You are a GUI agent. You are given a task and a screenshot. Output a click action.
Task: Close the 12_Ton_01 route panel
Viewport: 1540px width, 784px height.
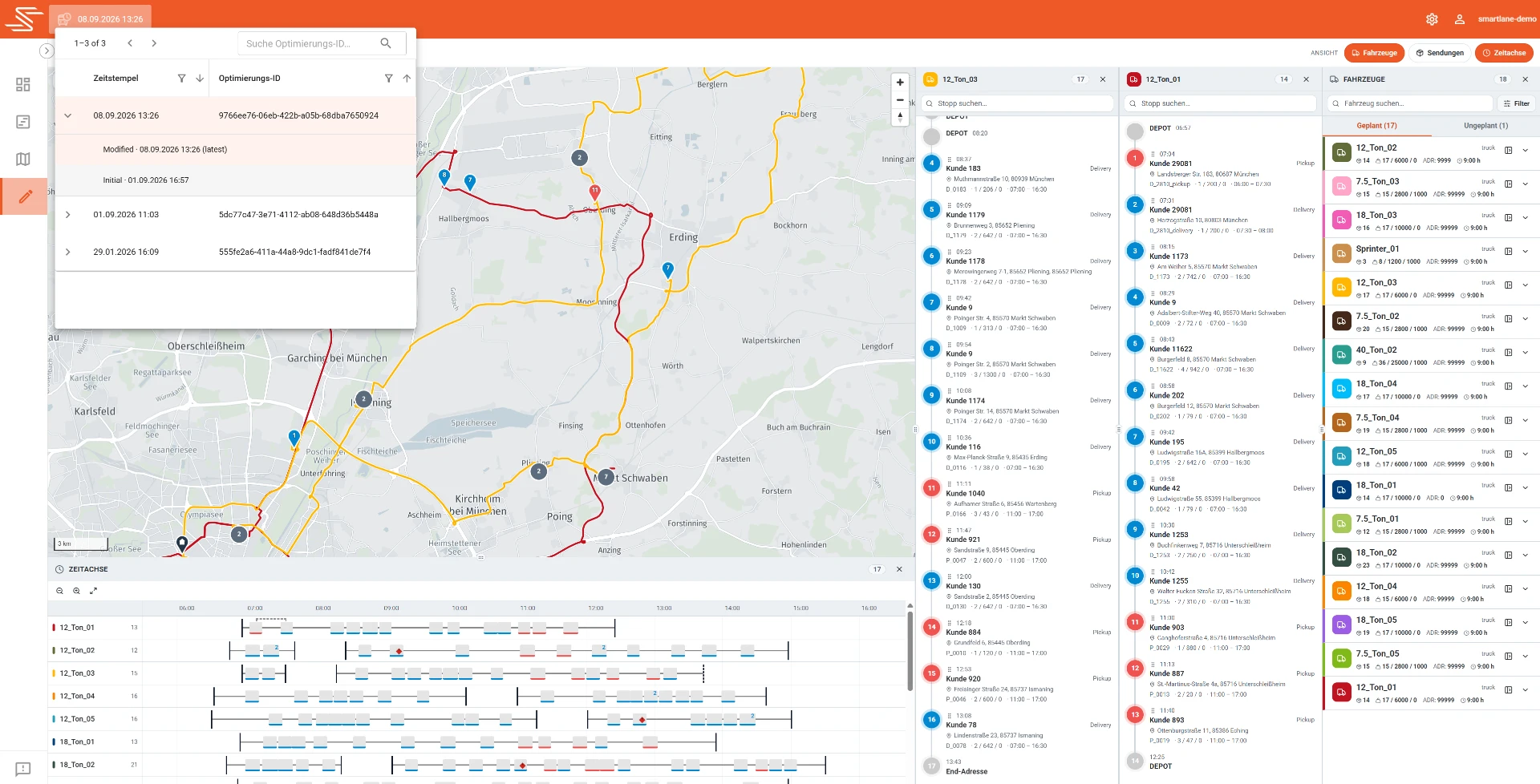coord(1307,79)
